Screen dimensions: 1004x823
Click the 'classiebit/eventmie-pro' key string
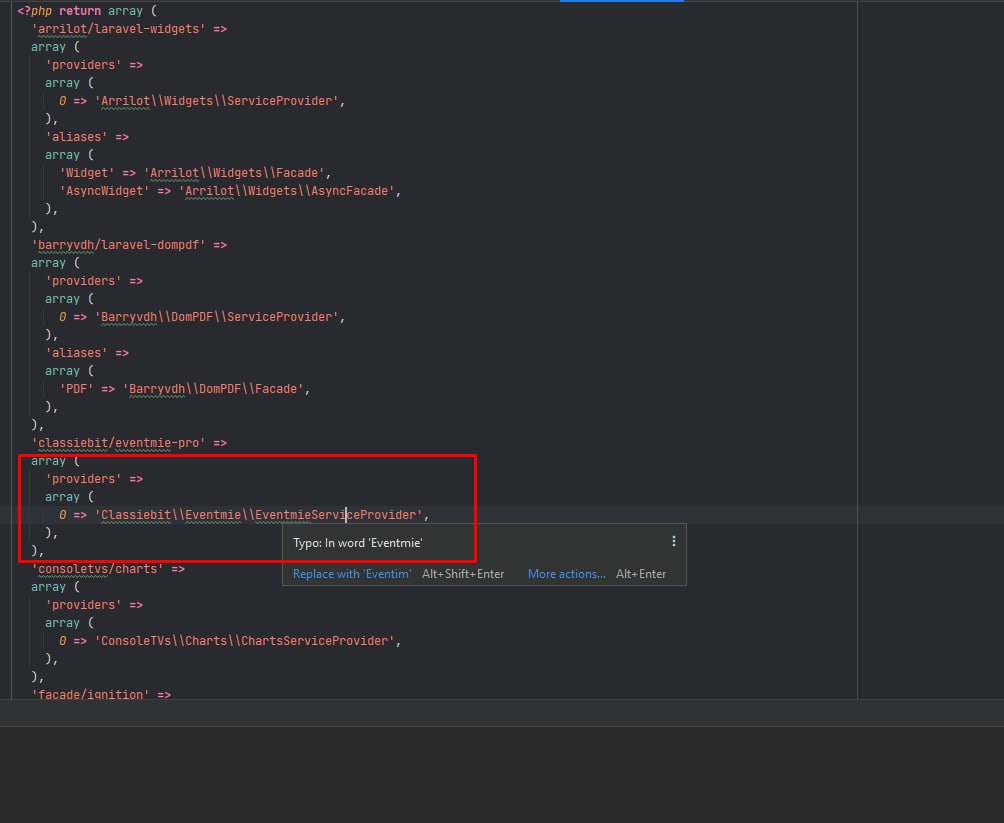[x=118, y=443]
